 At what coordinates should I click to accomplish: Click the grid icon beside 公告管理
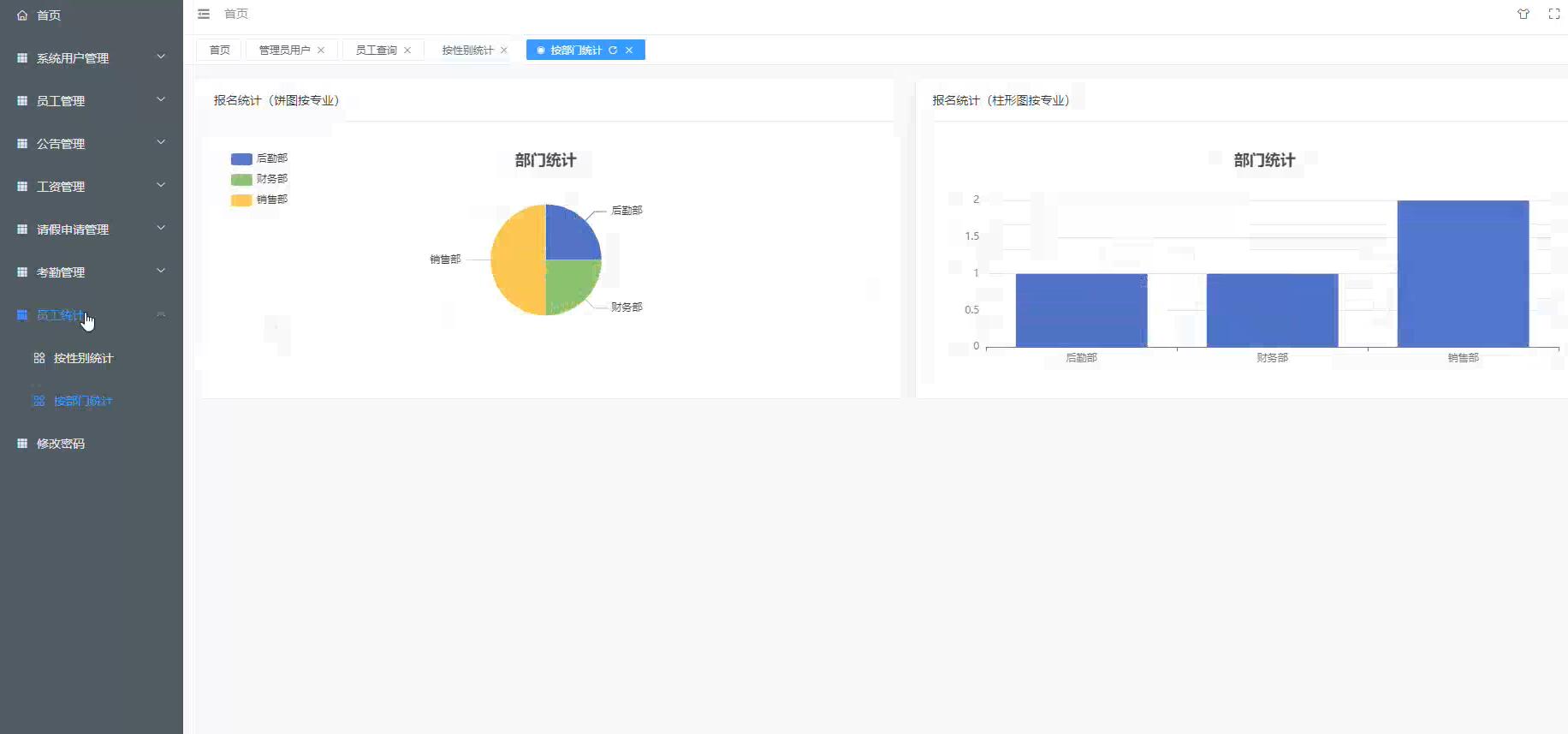click(x=22, y=144)
